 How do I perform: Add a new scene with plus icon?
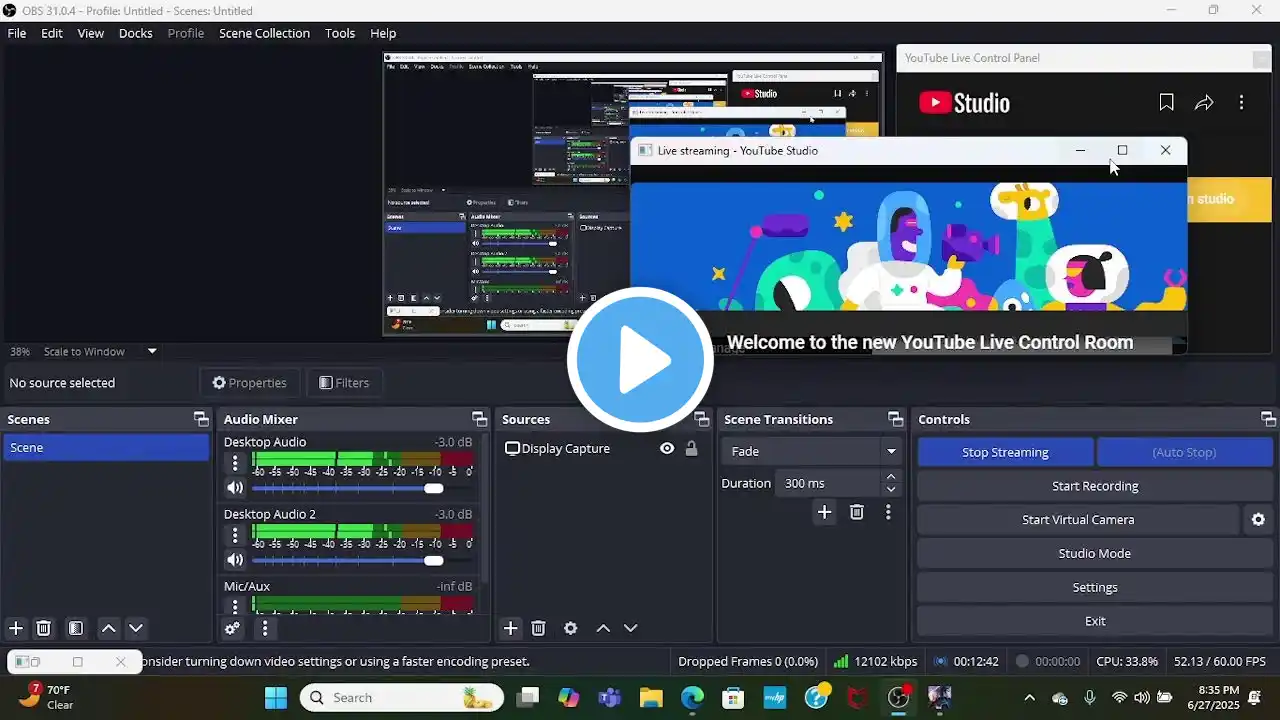pyautogui.click(x=16, y=628)
